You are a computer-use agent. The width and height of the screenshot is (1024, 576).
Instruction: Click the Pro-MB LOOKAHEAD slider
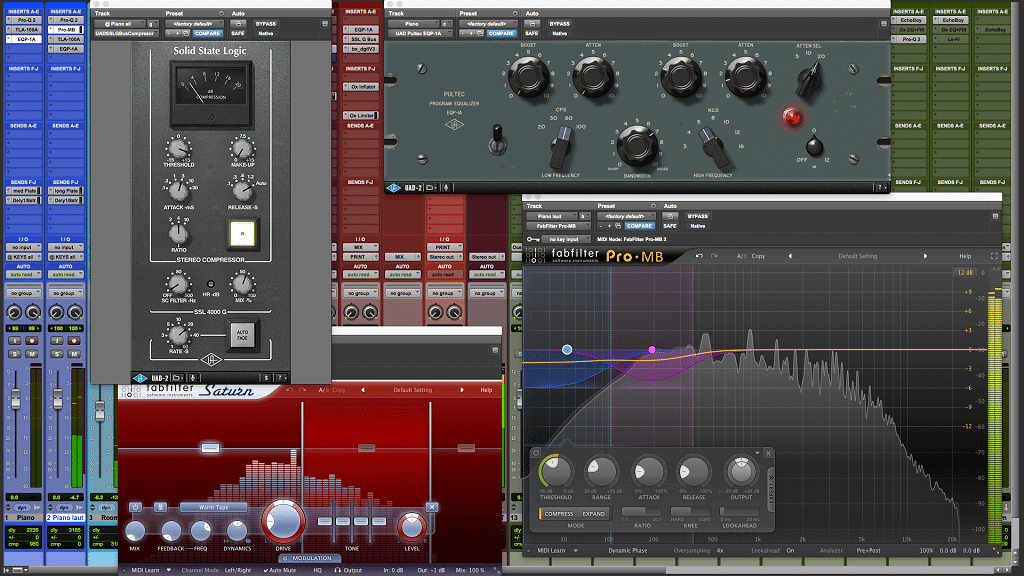pyautogui.click(x=740, y=511)
